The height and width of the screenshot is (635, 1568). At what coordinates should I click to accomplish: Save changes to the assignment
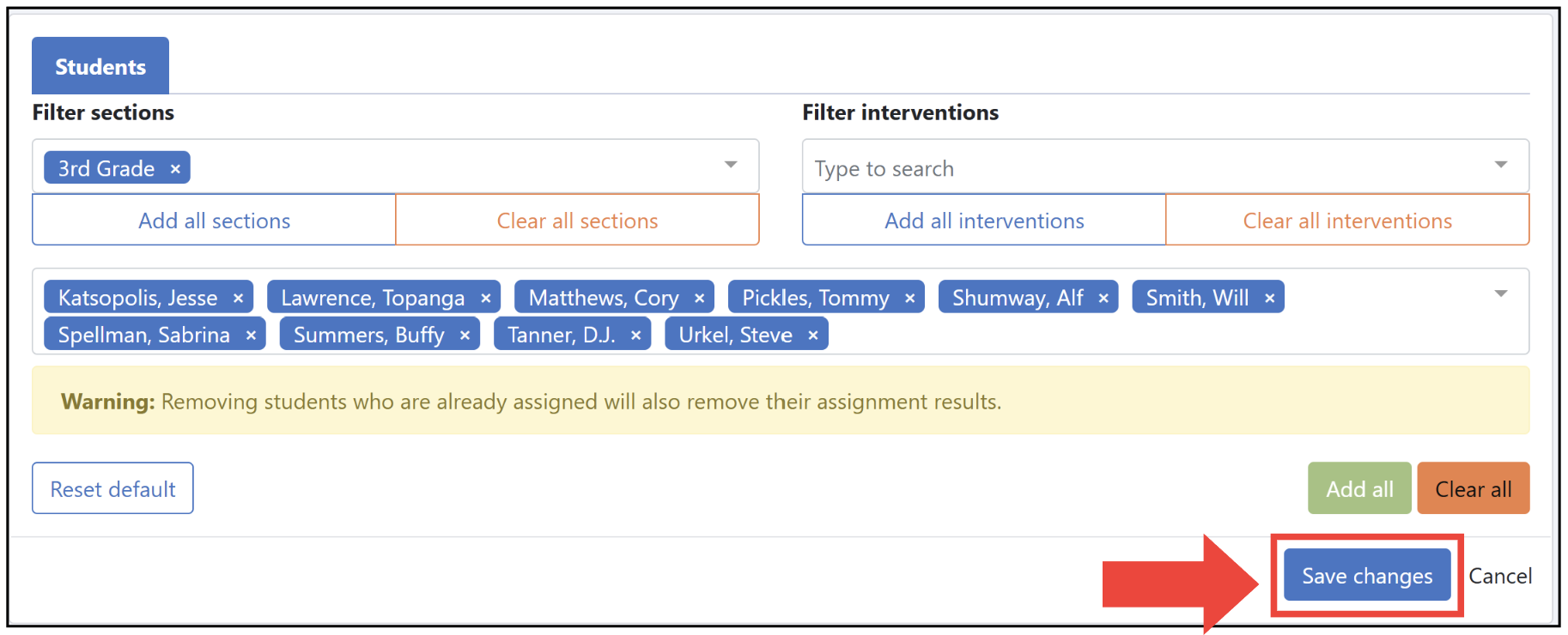tap(1367, 575)
